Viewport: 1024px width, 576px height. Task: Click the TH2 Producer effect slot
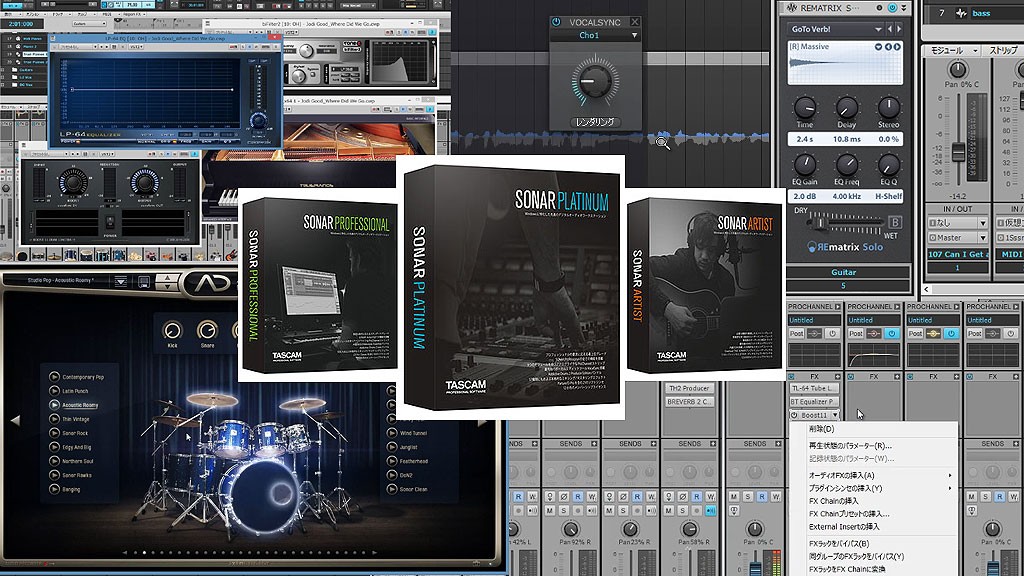pos(690,388)
